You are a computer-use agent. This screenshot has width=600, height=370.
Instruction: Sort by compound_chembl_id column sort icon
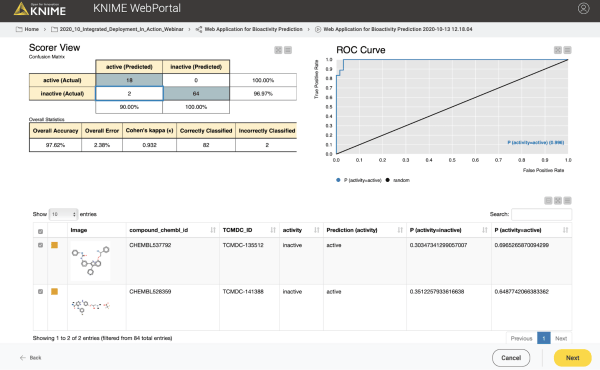click(213, 230)
